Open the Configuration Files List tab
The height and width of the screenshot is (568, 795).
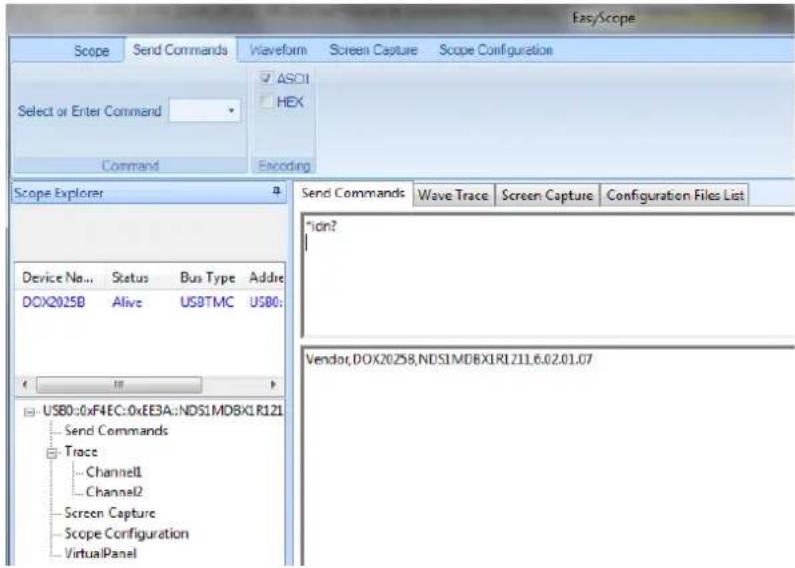(675, 195)
